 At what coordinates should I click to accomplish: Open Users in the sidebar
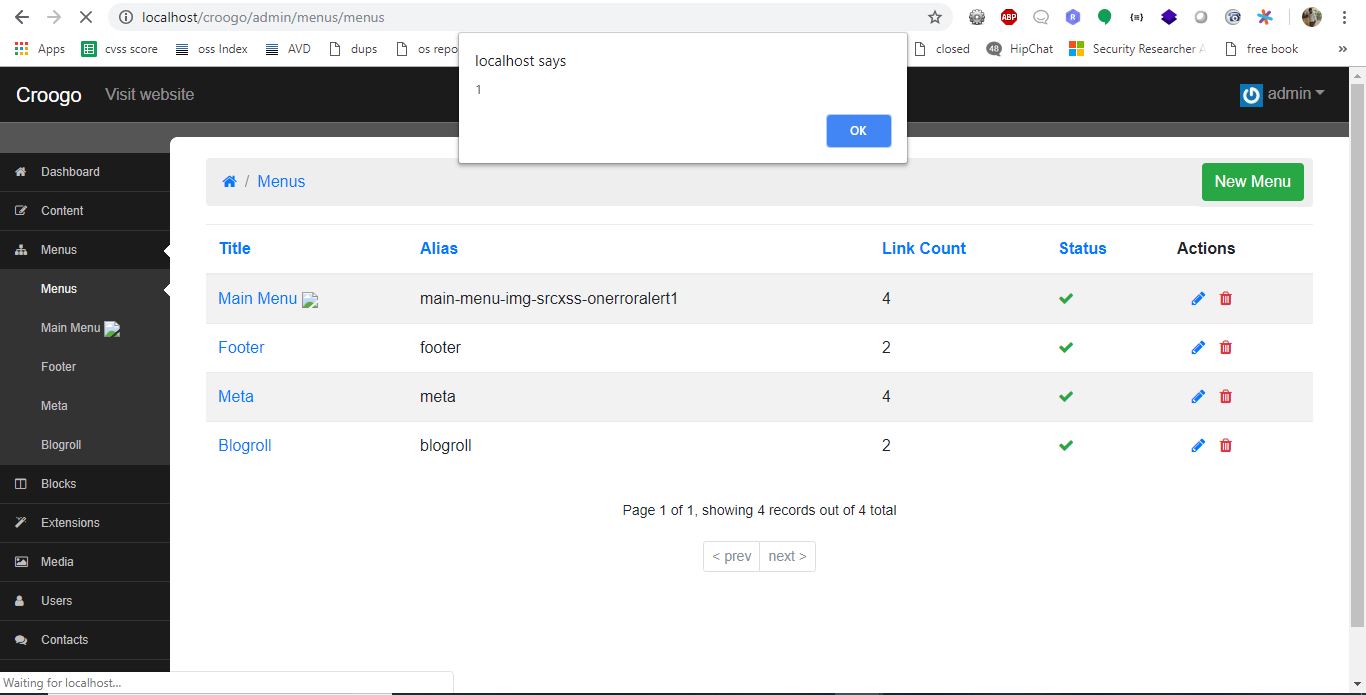(x=85, y=601)
